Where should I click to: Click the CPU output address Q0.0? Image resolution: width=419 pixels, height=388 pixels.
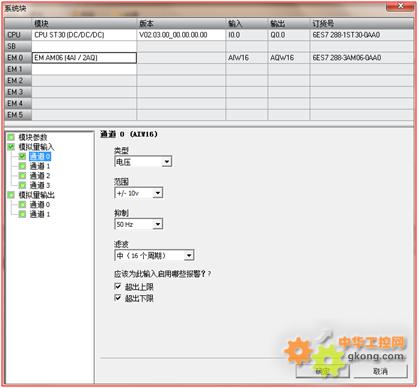tap(289, 35)
